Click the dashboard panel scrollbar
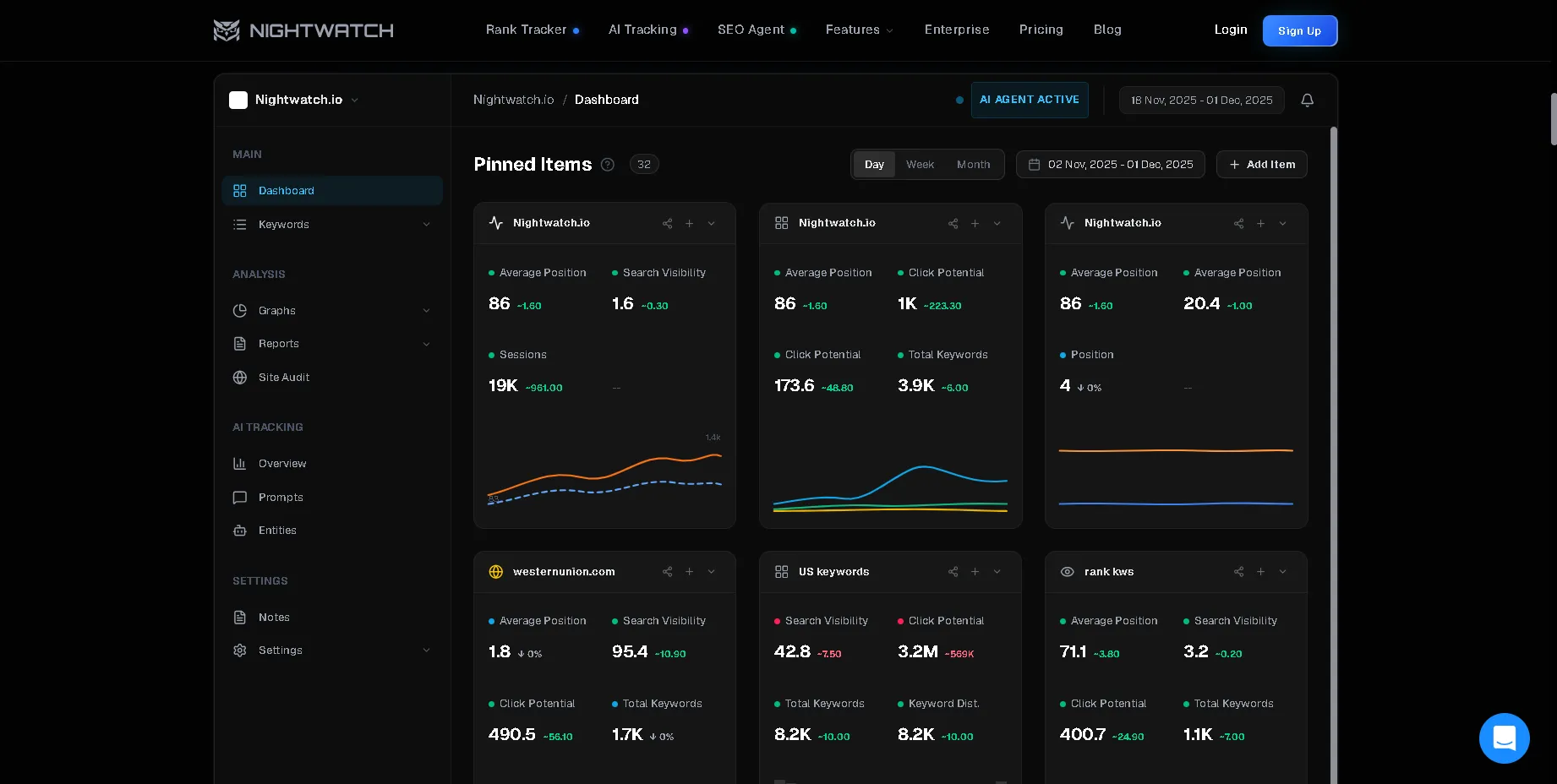 (x=1334, y=455)
